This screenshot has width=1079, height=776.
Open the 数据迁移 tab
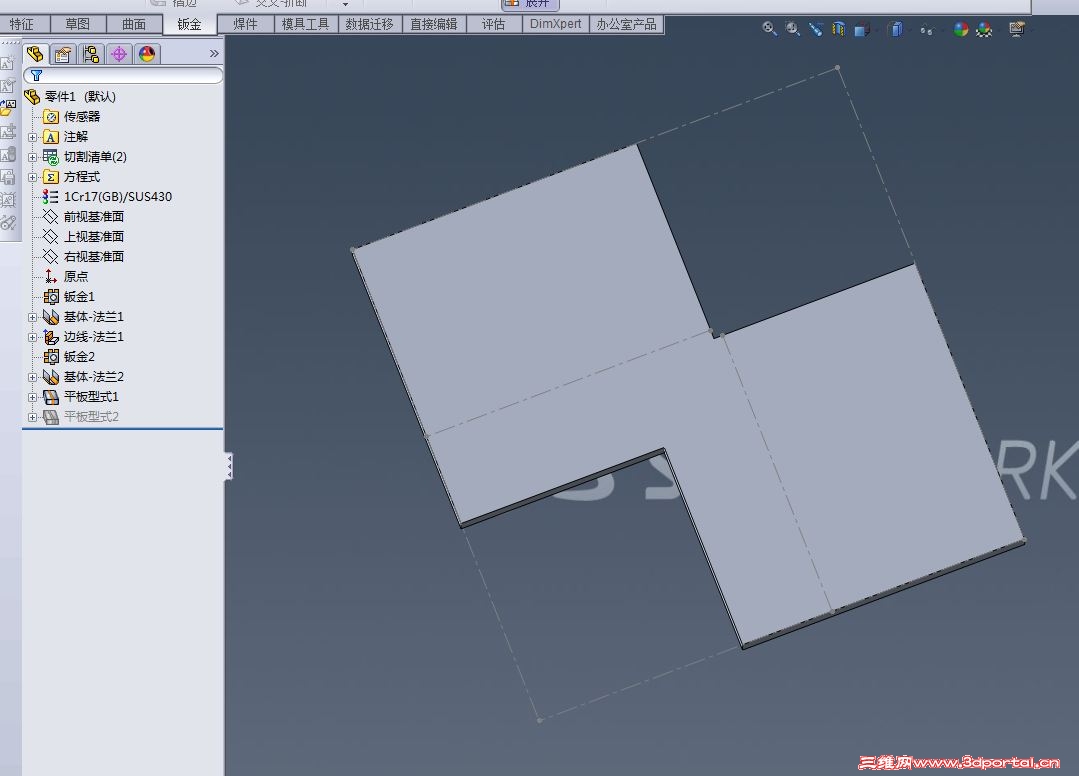[370, 24]
